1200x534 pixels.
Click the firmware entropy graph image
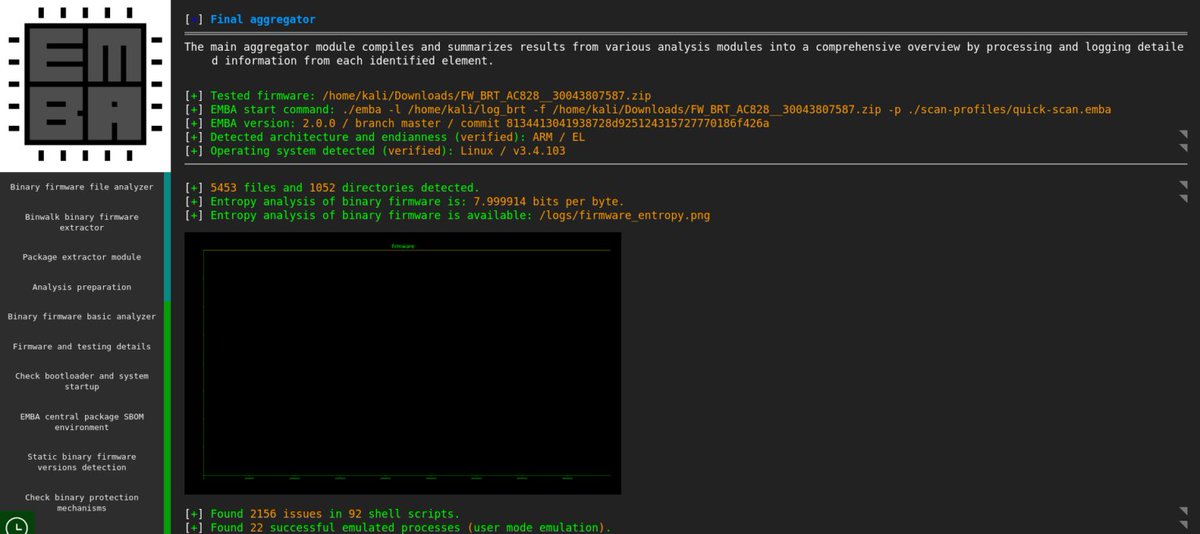click(403, 363)
